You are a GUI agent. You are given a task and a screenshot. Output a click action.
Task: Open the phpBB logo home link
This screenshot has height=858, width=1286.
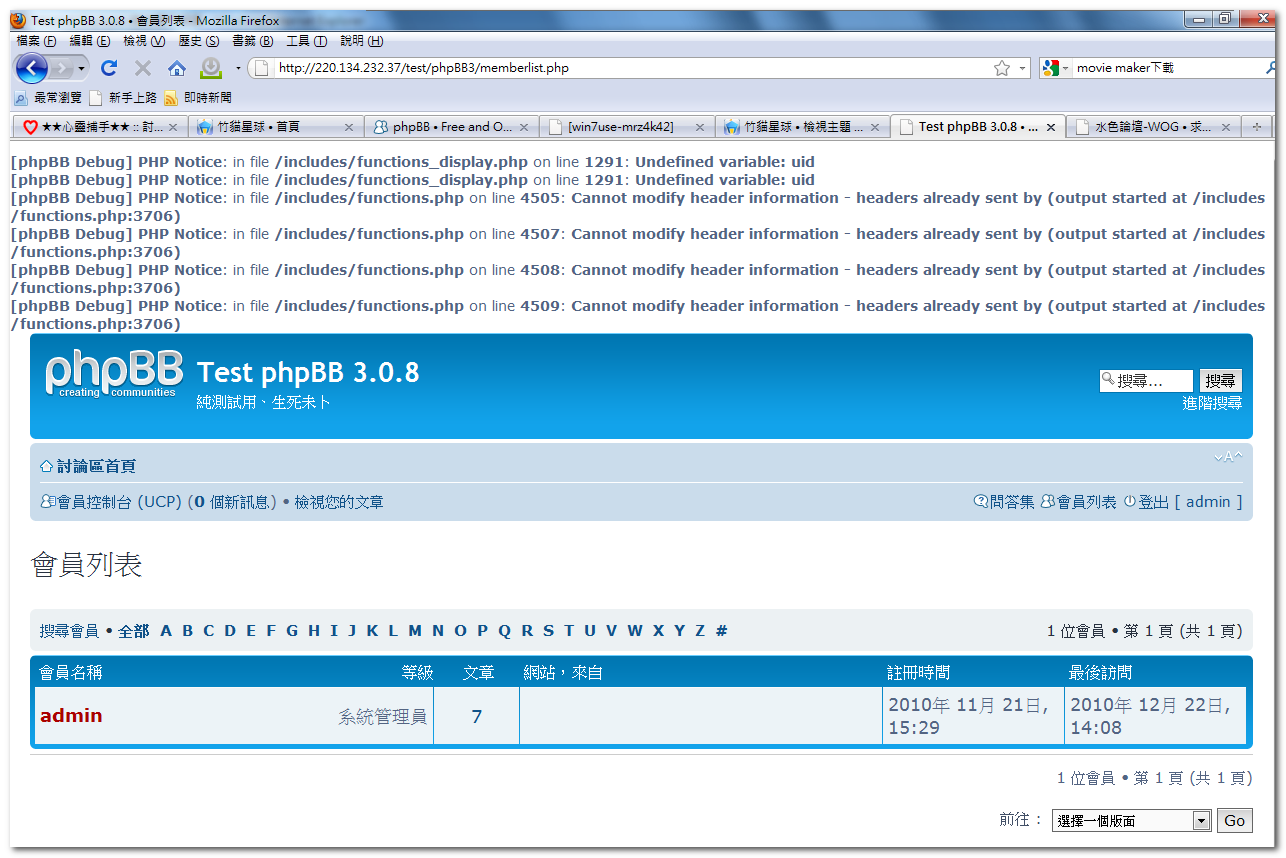tap(114, 375)
